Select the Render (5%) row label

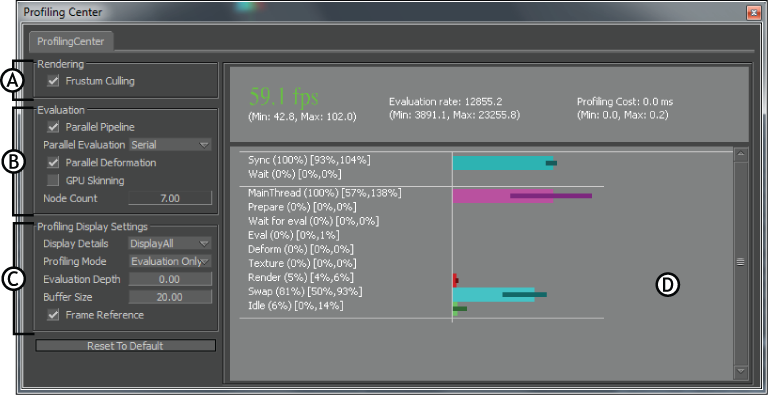pyautogui.click(x=301, y=277)
